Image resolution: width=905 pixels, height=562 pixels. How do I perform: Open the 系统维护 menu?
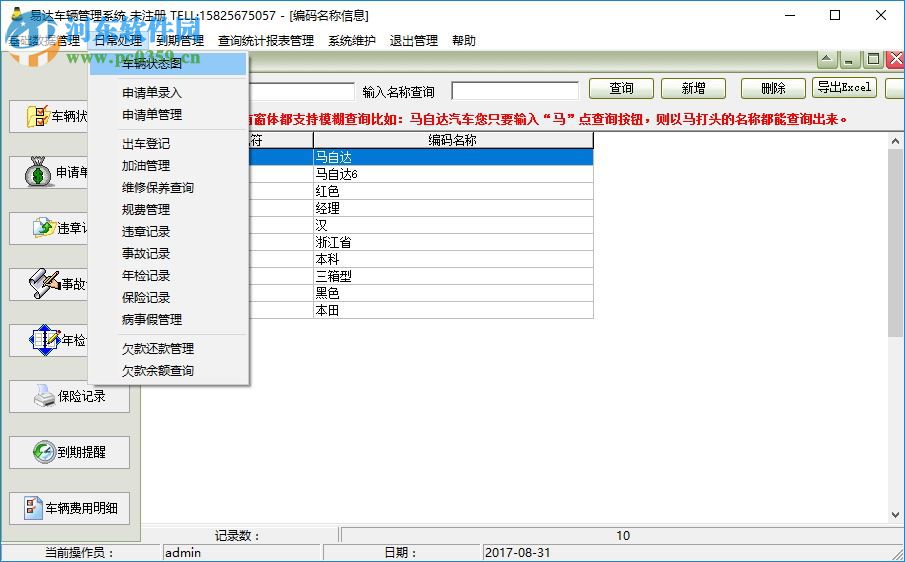click(x=352, y=40)
